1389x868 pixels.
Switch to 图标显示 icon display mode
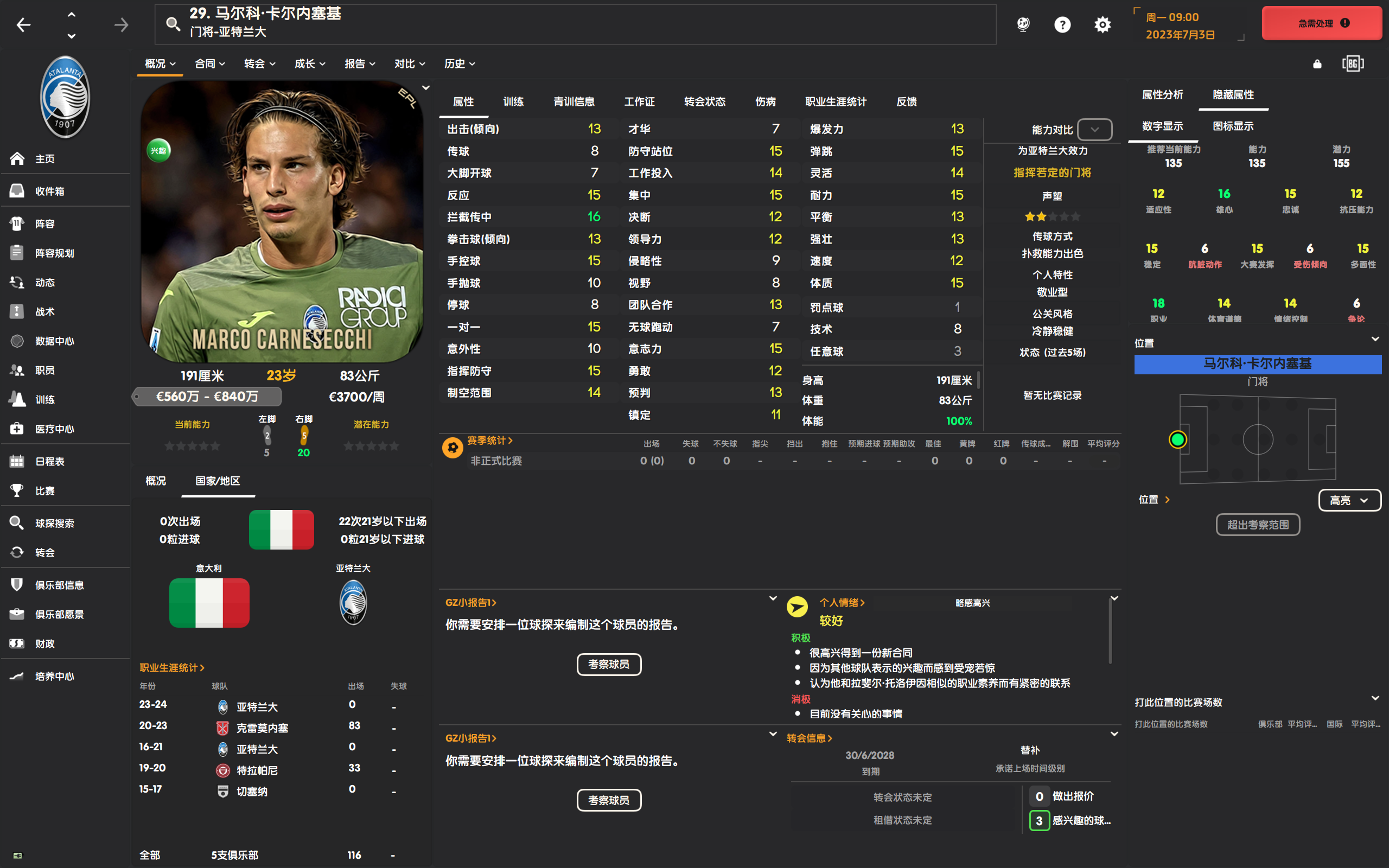[1232, 126]
